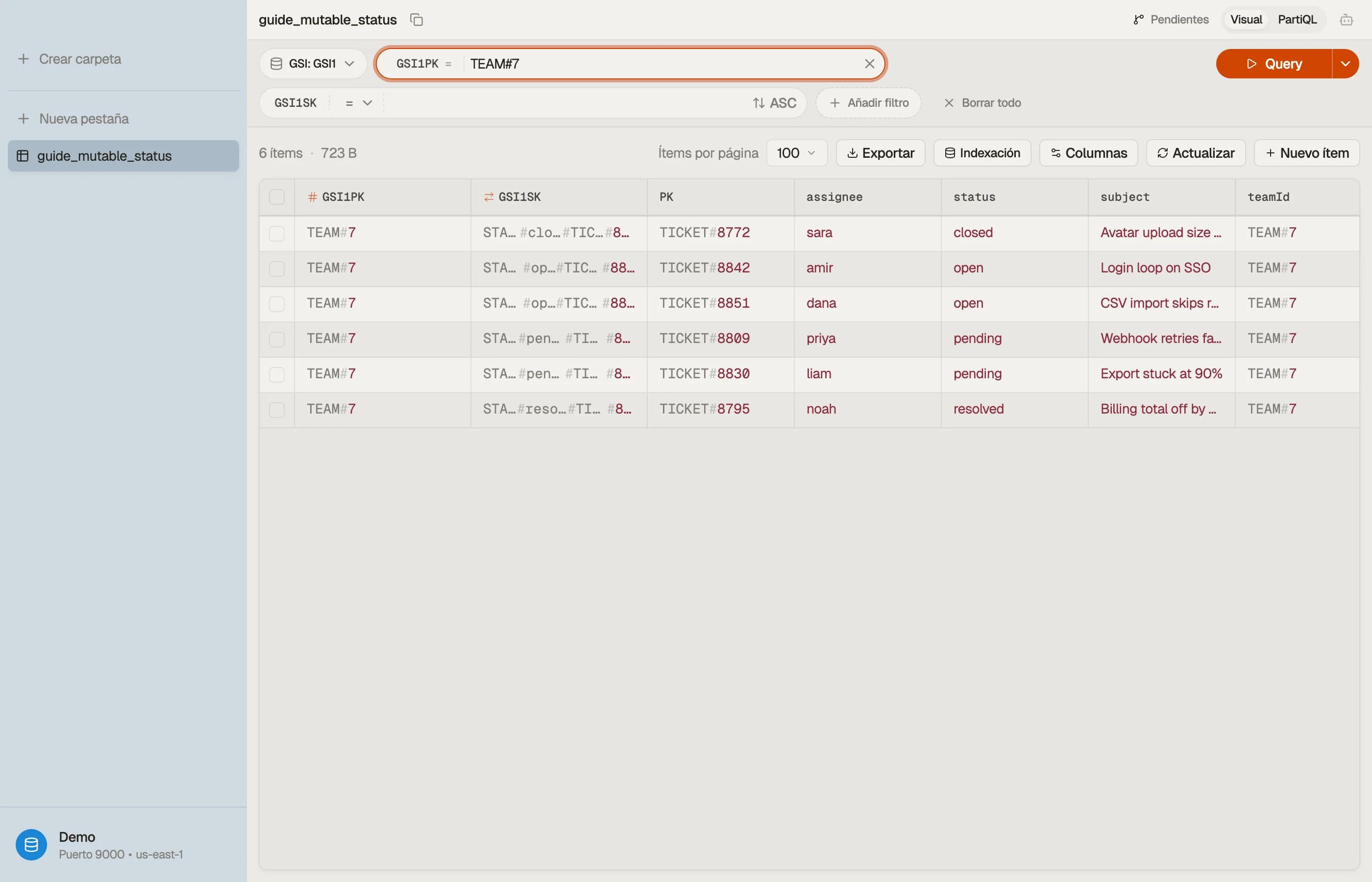Refresh results with Actualizar
The image size is (1372, 882).
[1195, 153]
